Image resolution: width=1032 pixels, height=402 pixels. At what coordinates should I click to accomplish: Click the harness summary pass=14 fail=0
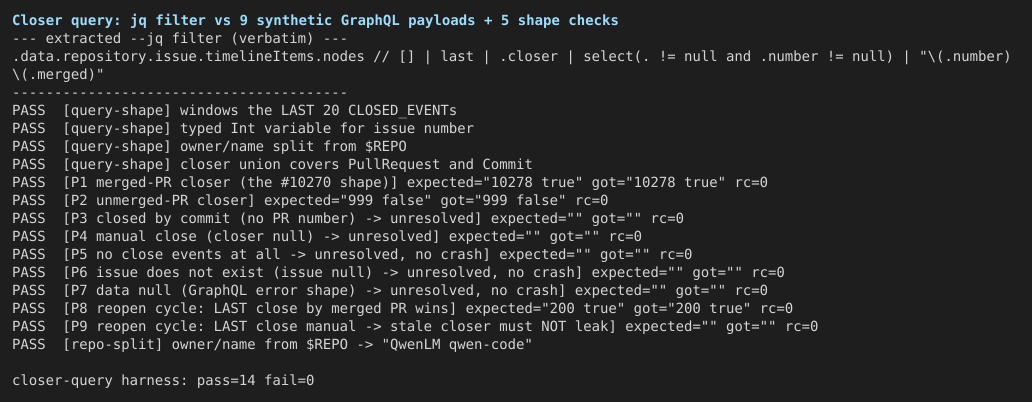163,380
